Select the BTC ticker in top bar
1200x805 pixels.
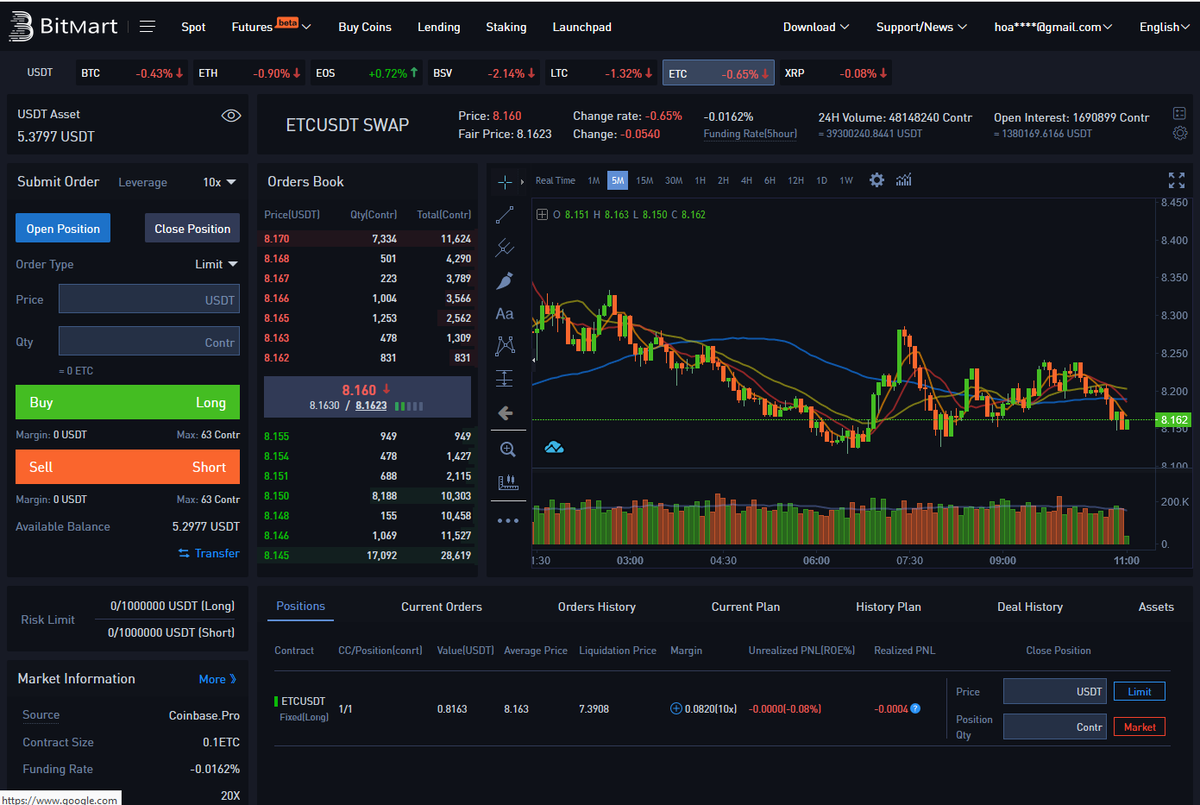[x=132, y=73]
